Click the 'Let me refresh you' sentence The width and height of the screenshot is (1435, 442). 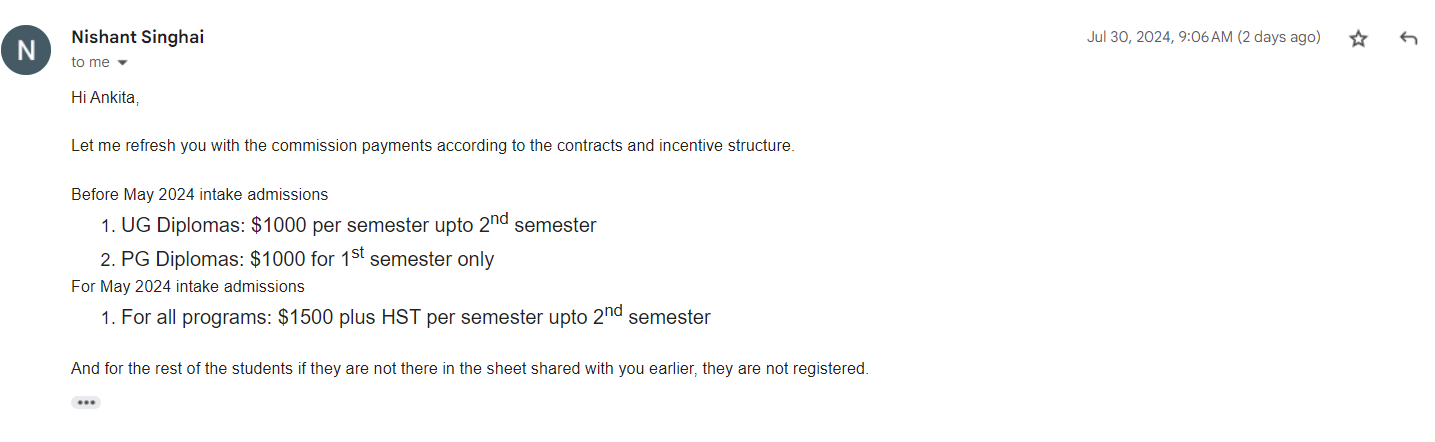[433, 146]
